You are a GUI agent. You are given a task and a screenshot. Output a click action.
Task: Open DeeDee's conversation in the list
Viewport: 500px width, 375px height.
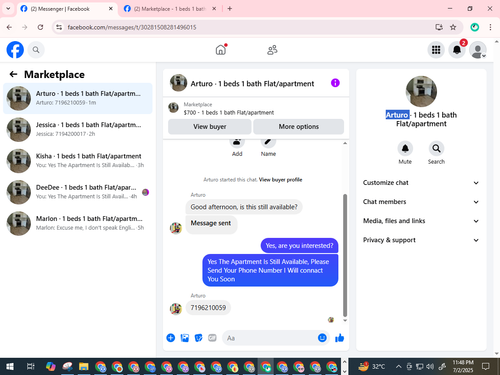pos(78,192)
